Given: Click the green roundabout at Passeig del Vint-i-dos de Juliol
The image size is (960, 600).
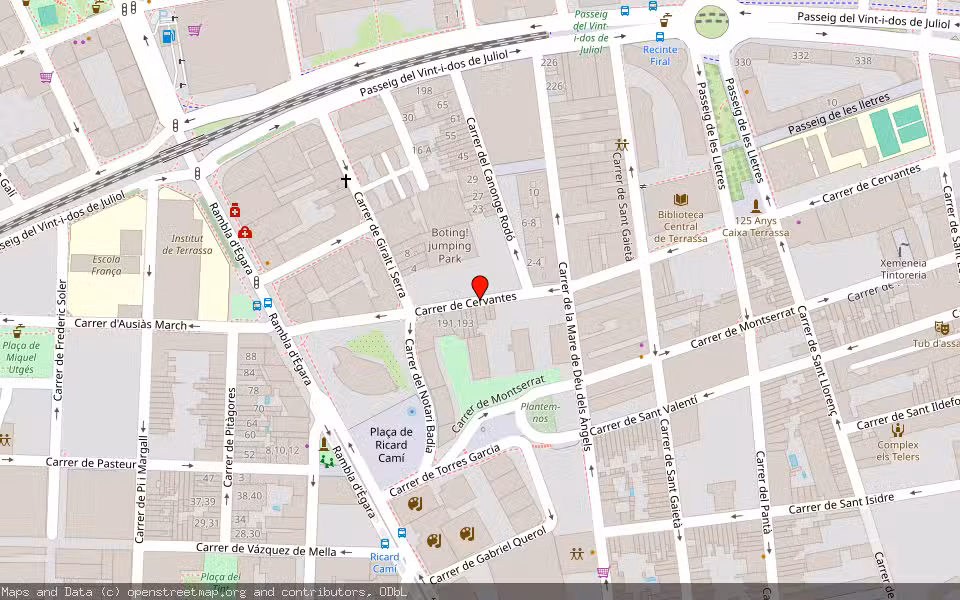Looking at the screenshot, I should coord(712,21).
